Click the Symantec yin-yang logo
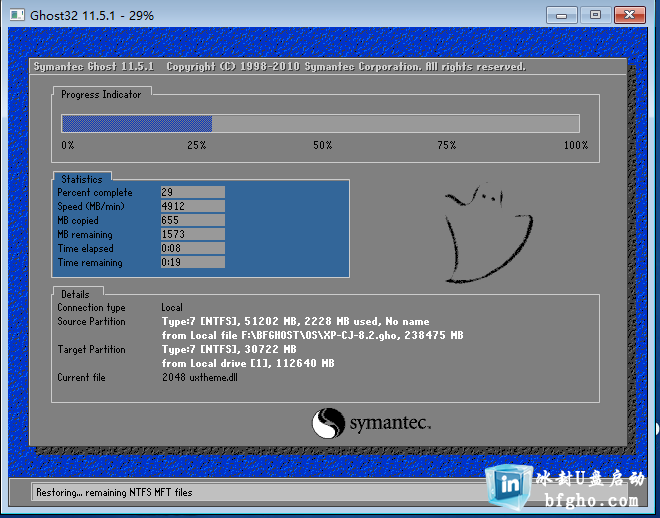The width and height of the screenshot is (660, 518). coord(328,423)
